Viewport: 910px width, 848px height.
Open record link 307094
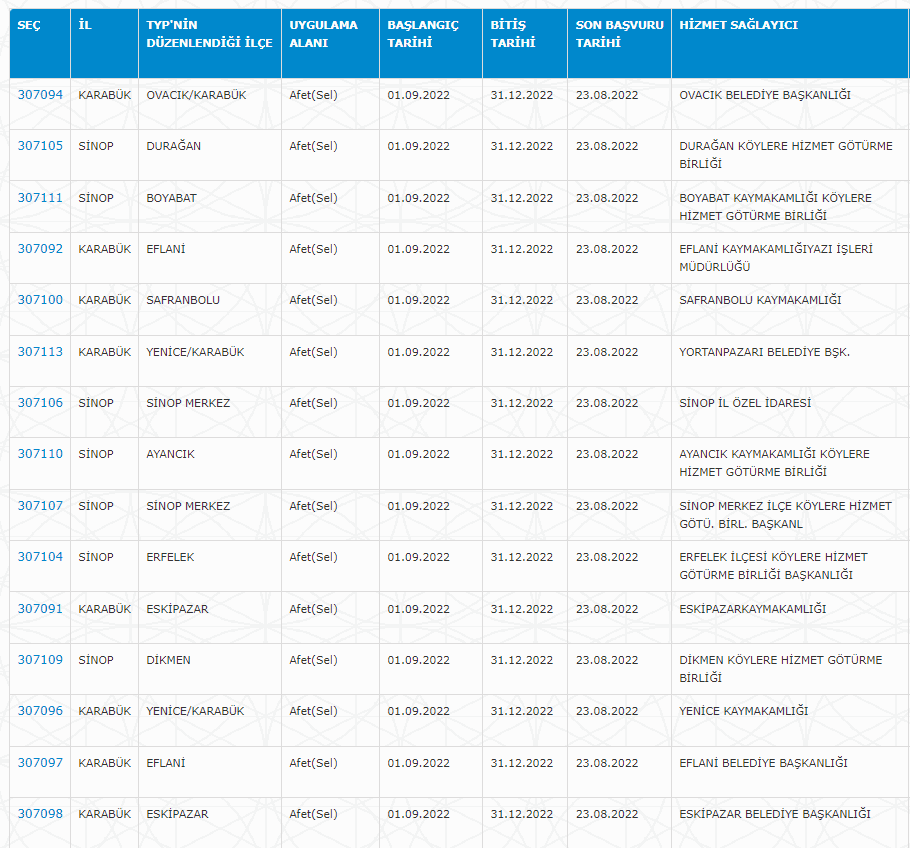pyautogui.click(x=40, y=95)
